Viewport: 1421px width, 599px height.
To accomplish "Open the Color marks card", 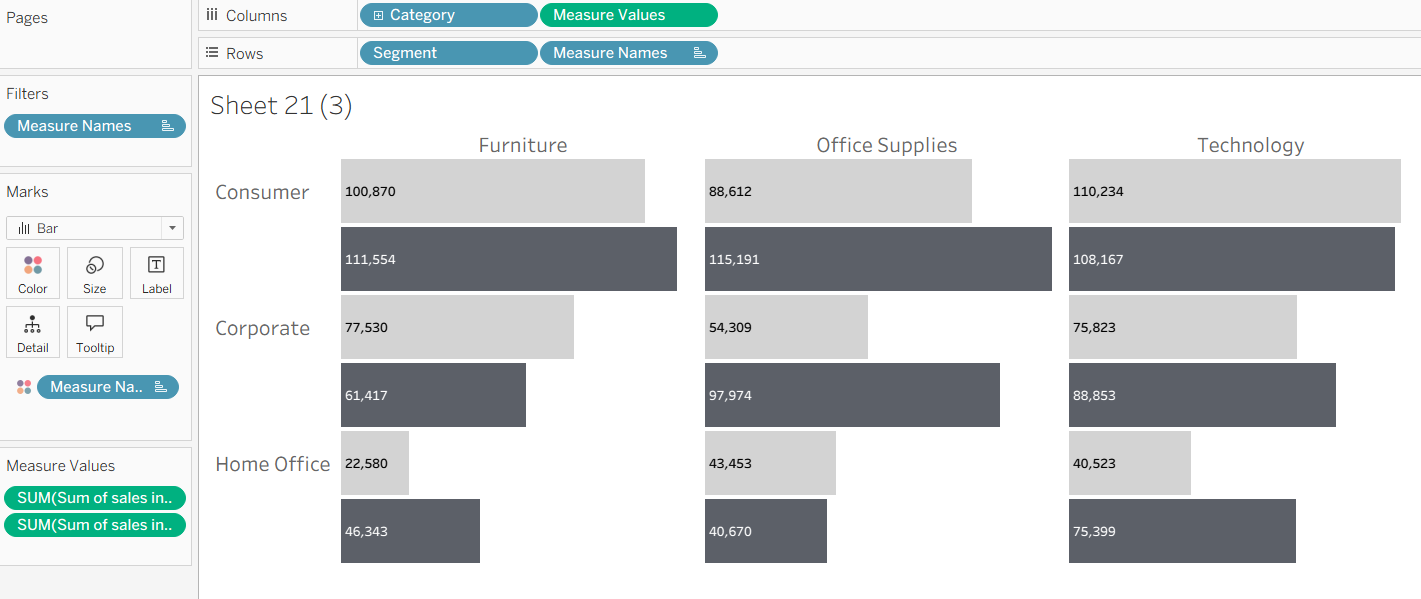I will (33, 273).
